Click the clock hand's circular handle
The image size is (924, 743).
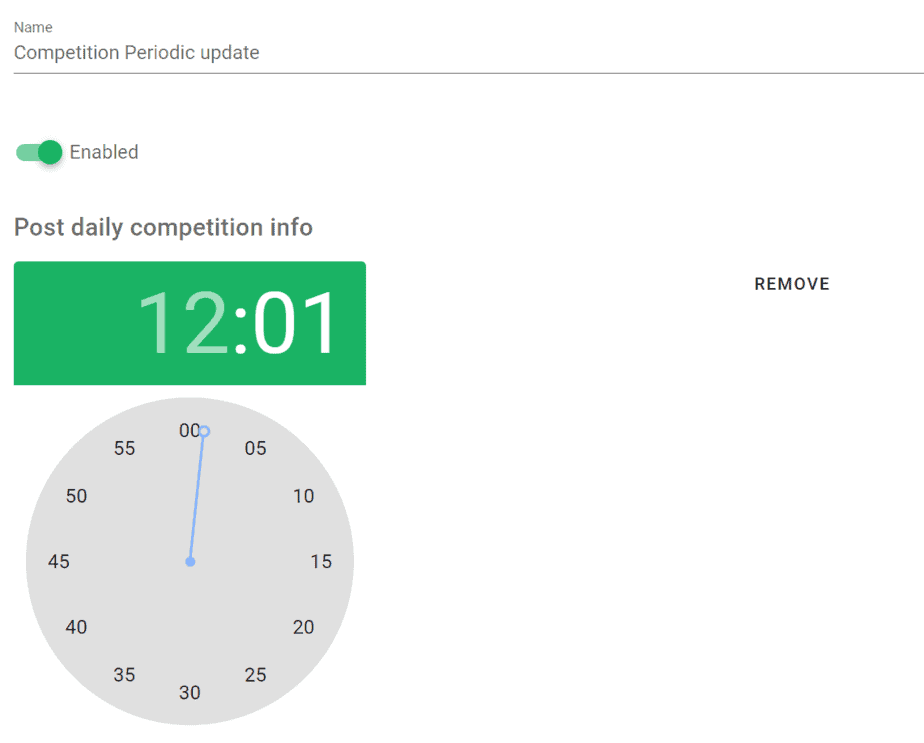point(204,431)
